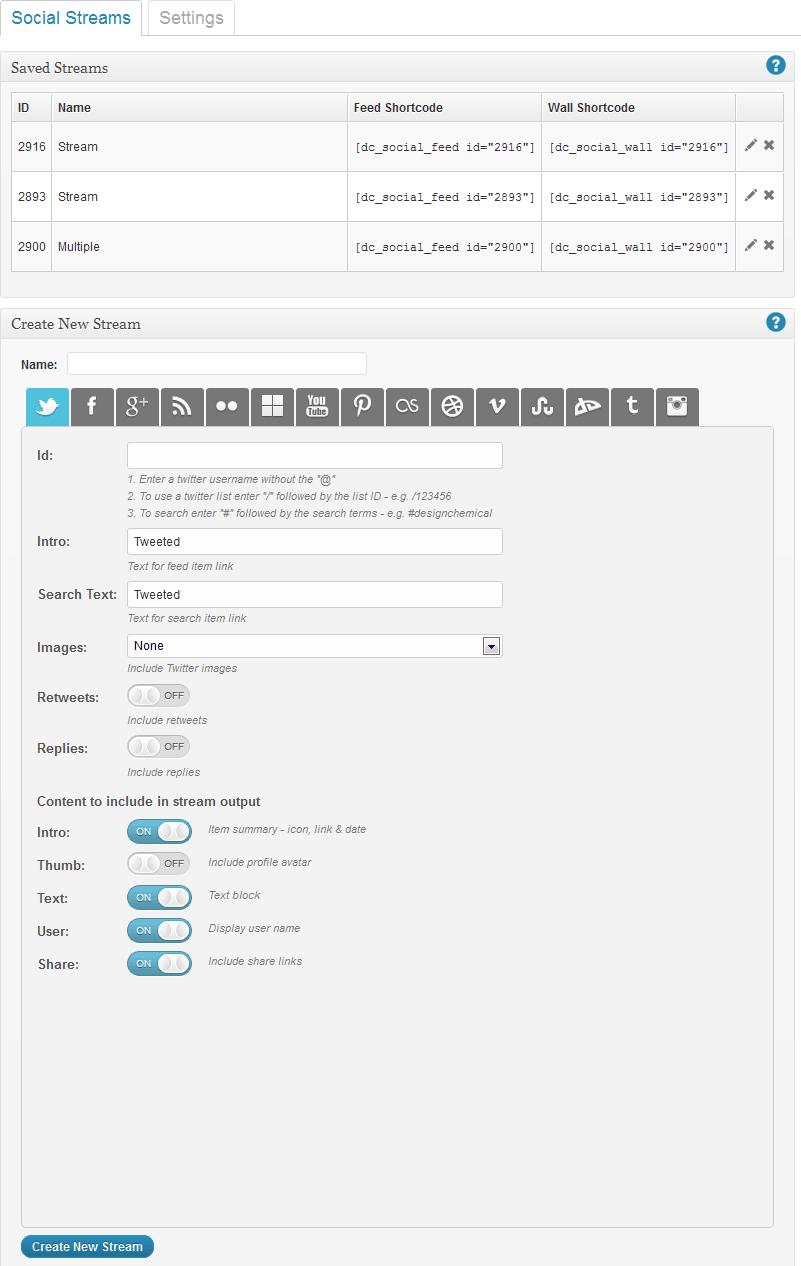801x1266 pixels.
Task: Enable the Retweets toggle
Action: pyautogui.click(x=157, y=695)
